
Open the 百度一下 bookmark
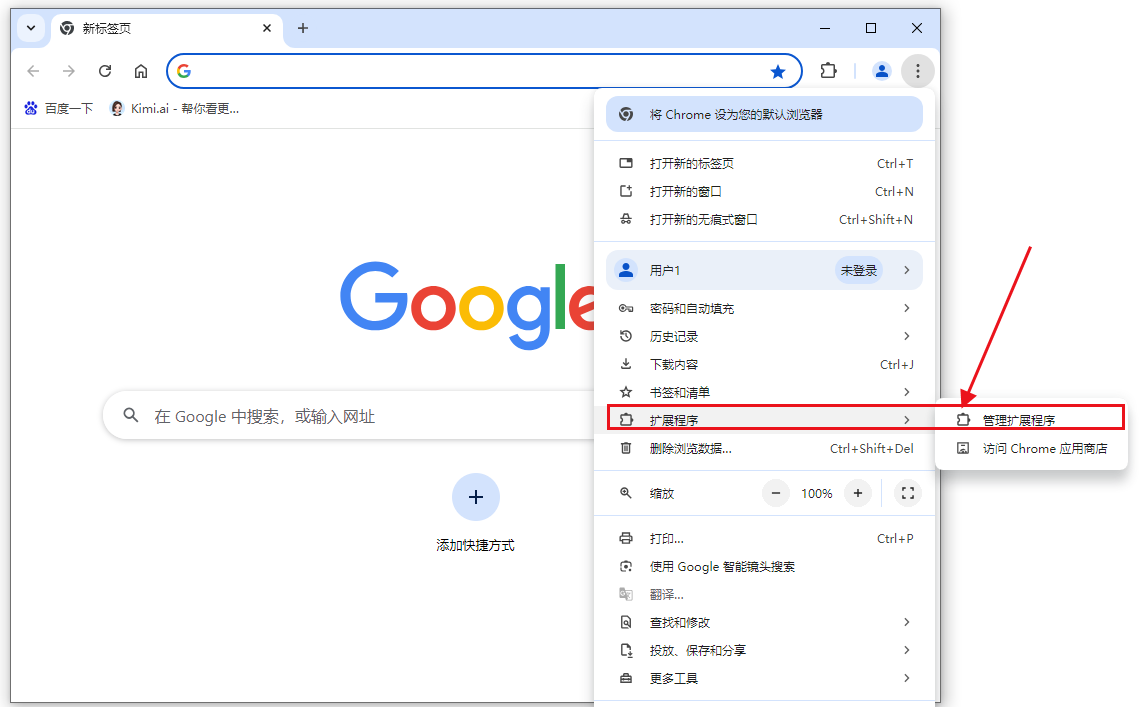point(58,108)
